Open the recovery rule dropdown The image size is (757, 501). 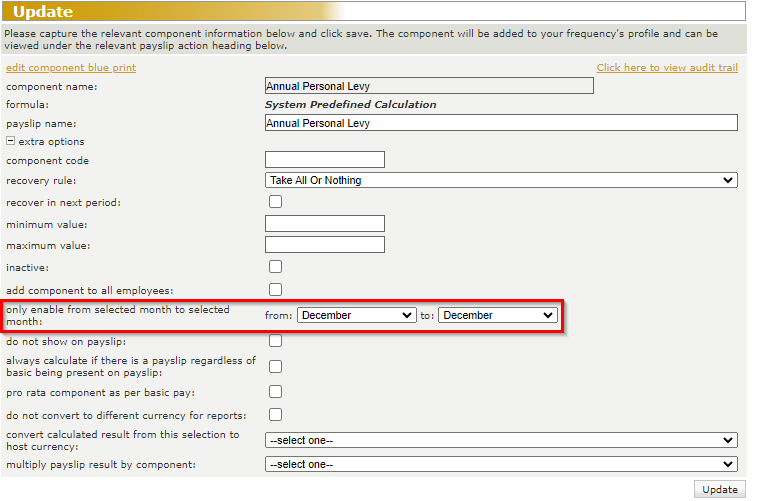coord(501,180)
